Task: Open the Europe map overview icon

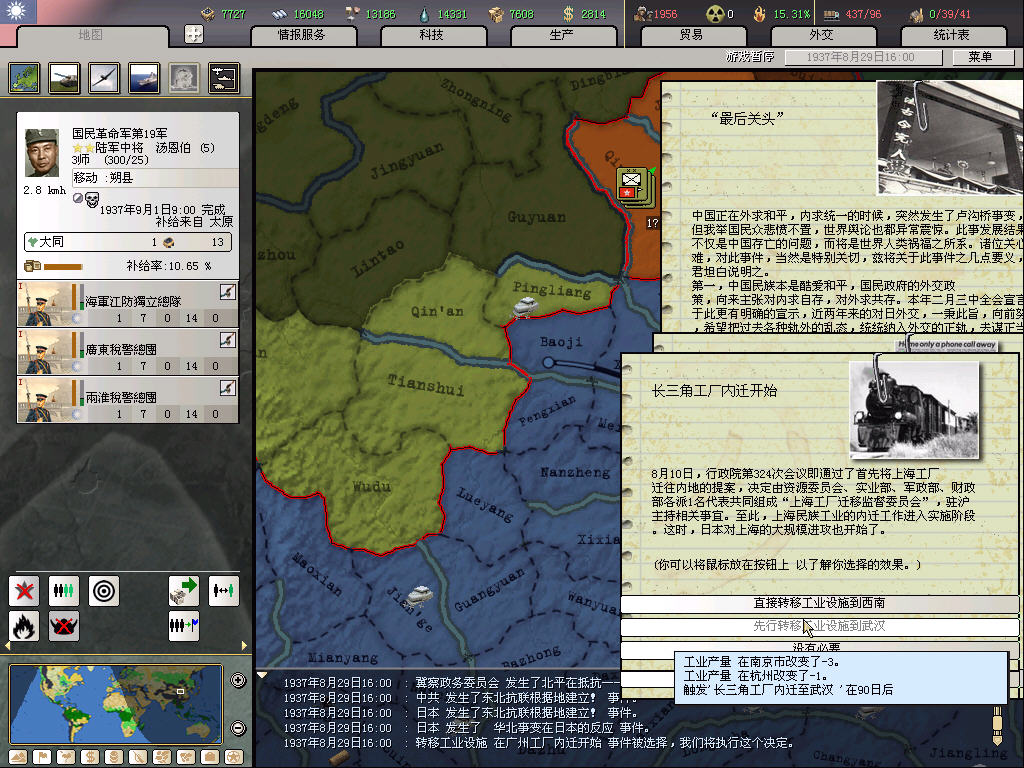Action: pyautogui.click(x=25, y=78)
